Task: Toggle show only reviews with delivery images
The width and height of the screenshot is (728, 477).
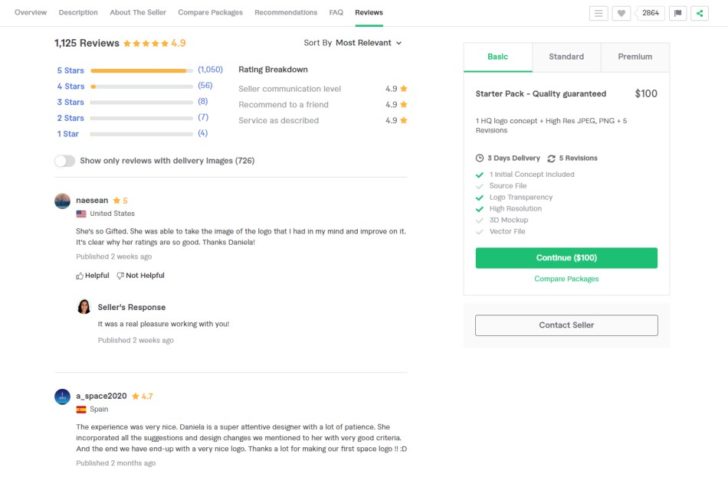Action: click(65, 161)
